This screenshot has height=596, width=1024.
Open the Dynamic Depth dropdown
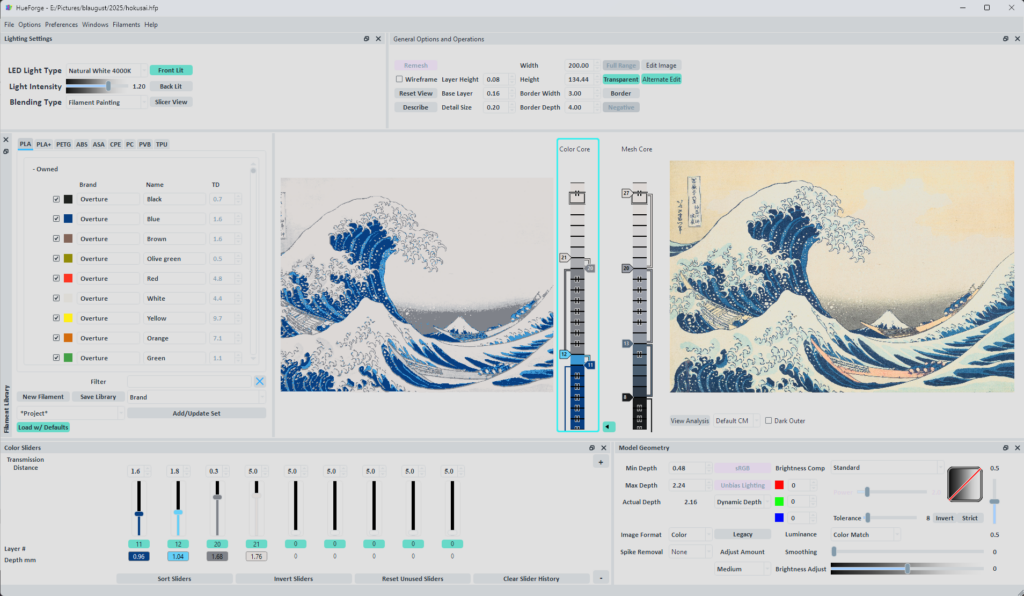tap(743, 502)
